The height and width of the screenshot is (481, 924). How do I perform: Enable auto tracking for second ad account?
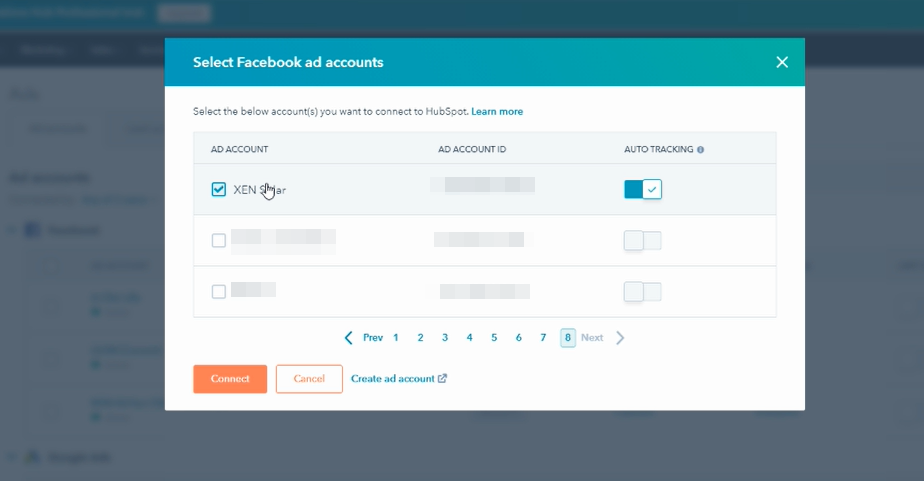pos(643,240)
